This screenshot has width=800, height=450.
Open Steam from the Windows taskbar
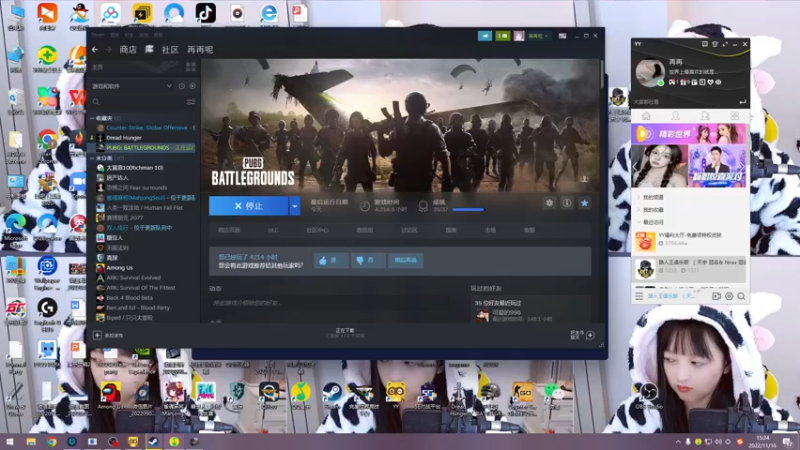pos(153,442)
